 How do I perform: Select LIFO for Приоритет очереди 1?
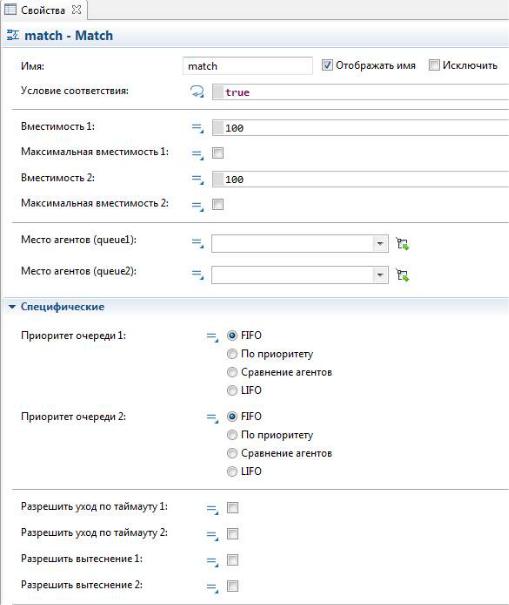[x=232, y=390]
